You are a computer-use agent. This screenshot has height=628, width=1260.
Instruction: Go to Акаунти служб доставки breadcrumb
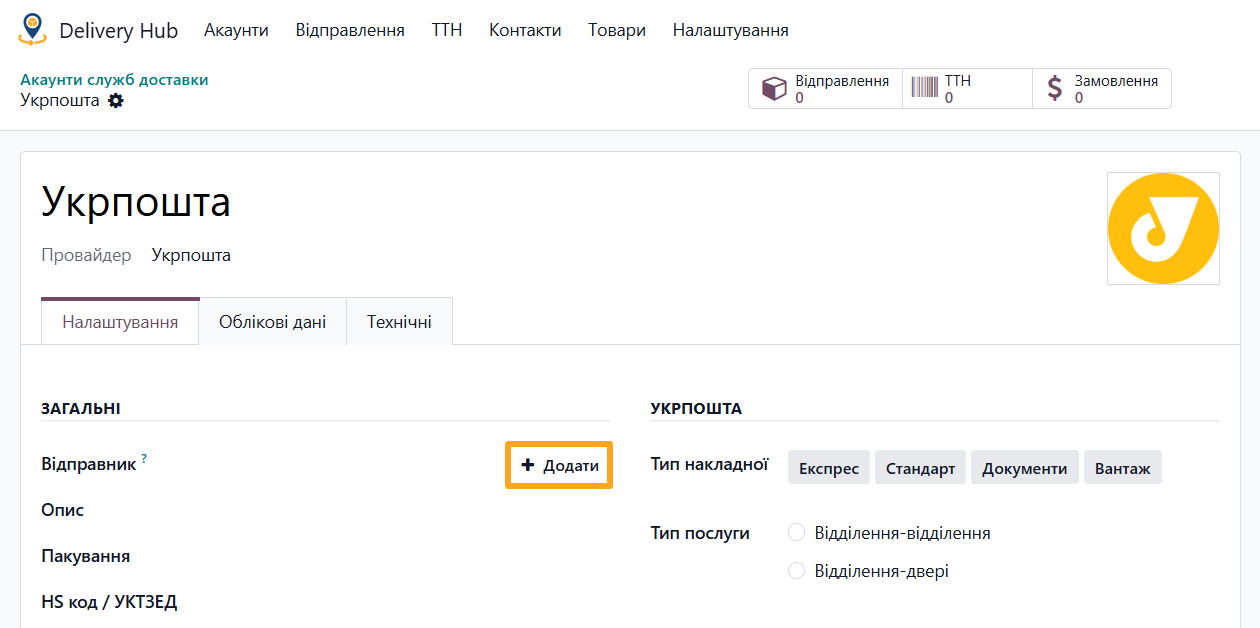click(x=114, y=80)
